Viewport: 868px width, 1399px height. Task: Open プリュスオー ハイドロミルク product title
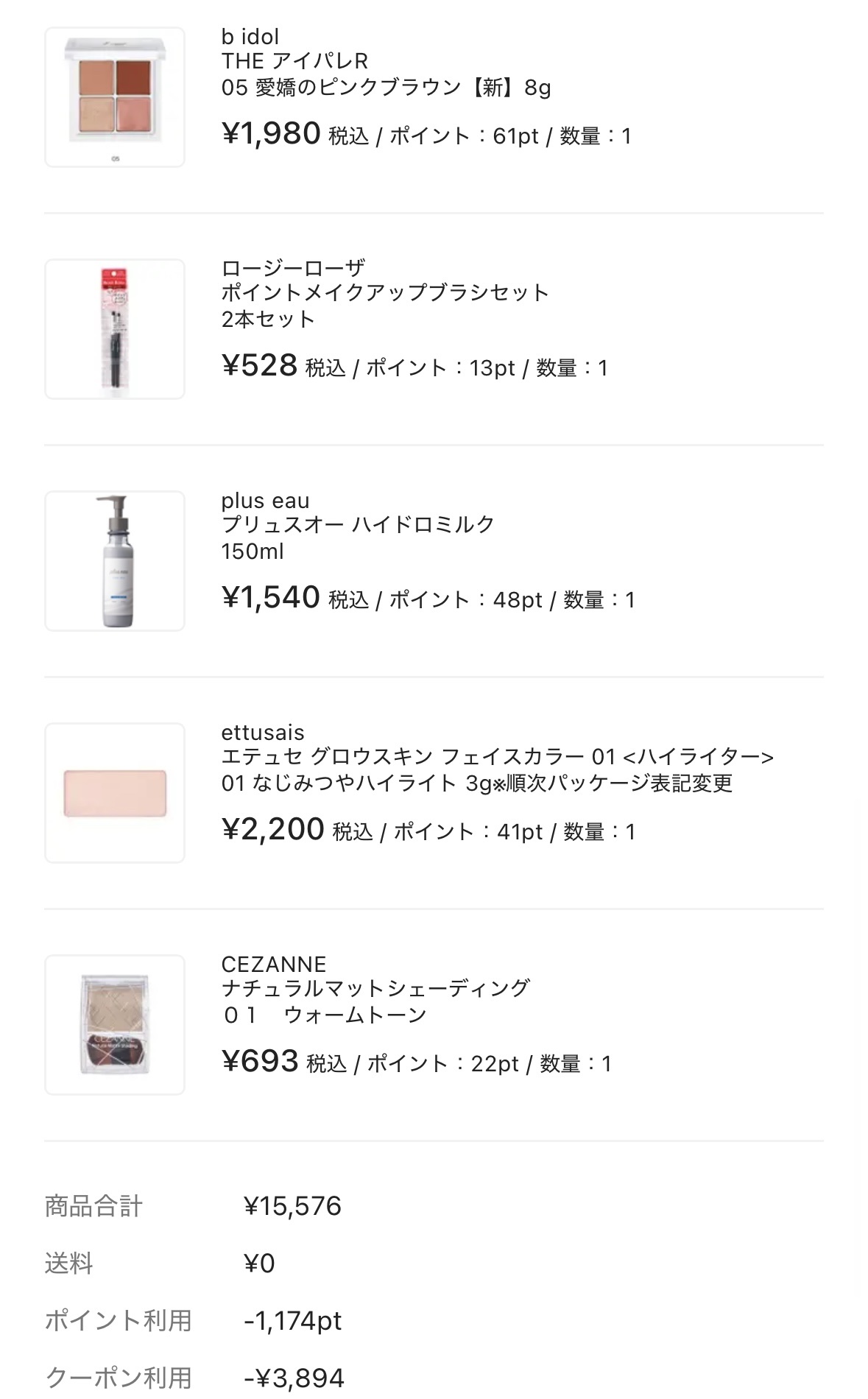[x=358, y=525]
